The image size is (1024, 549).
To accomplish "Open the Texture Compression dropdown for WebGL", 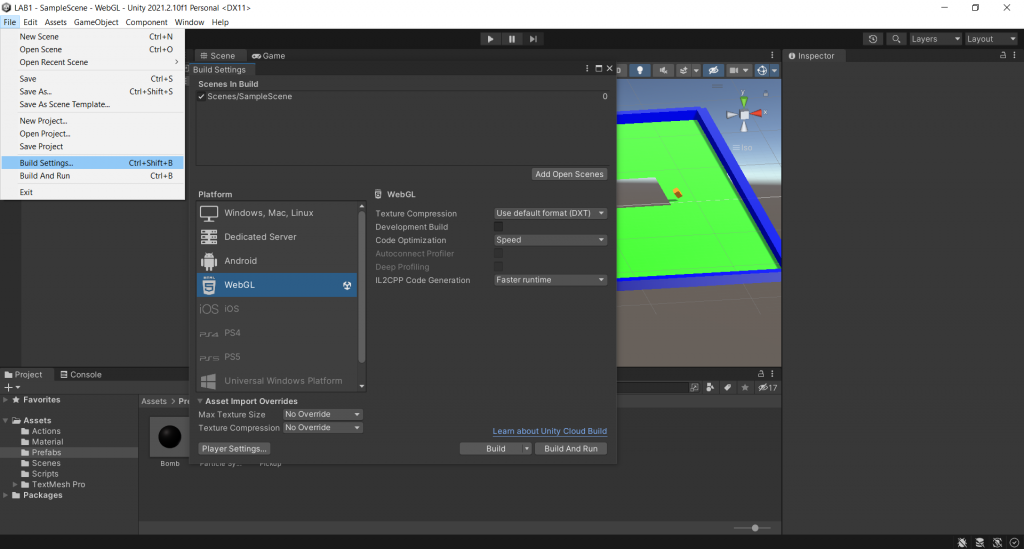I will (550, 213).
